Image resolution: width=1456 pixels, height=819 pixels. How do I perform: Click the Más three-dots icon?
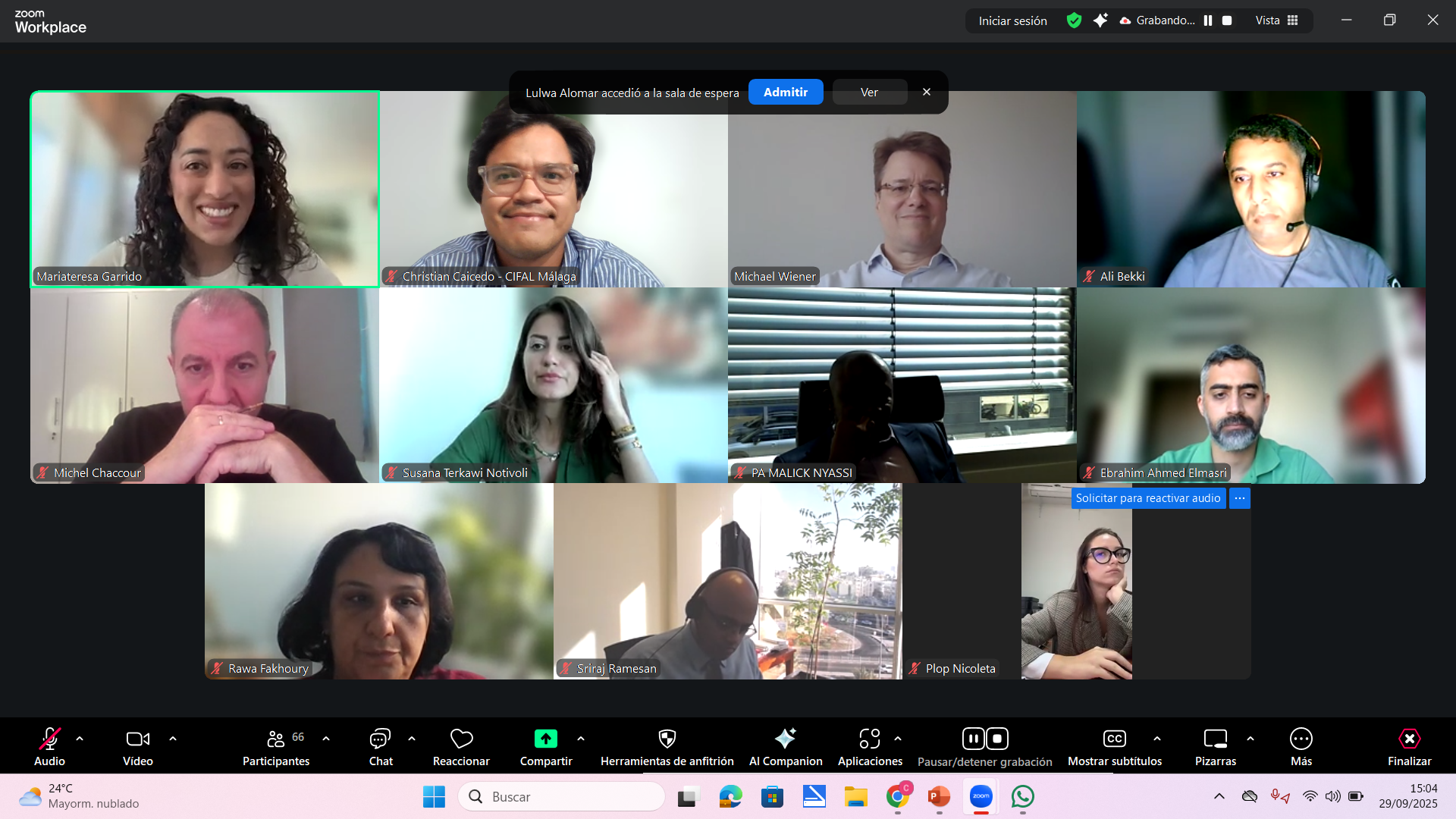1301,739
